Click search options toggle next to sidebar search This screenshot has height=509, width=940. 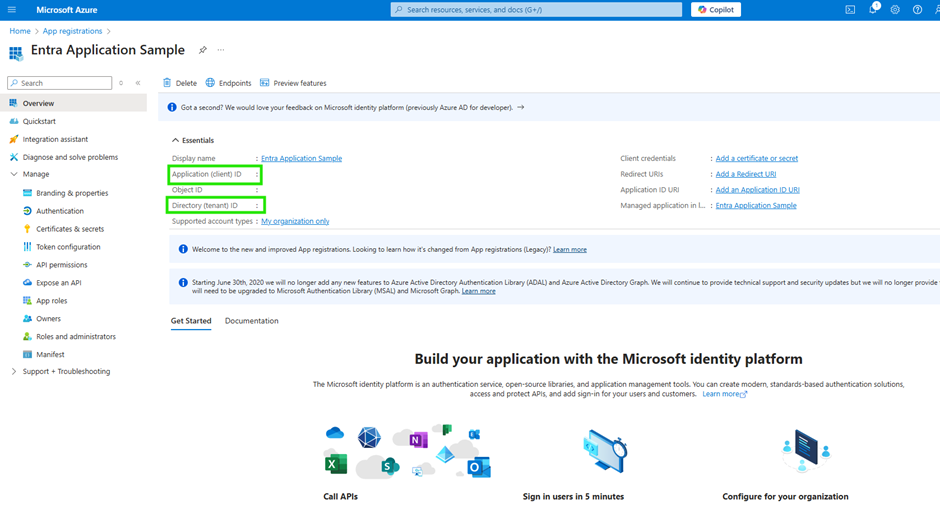click(x=121, y=83)
